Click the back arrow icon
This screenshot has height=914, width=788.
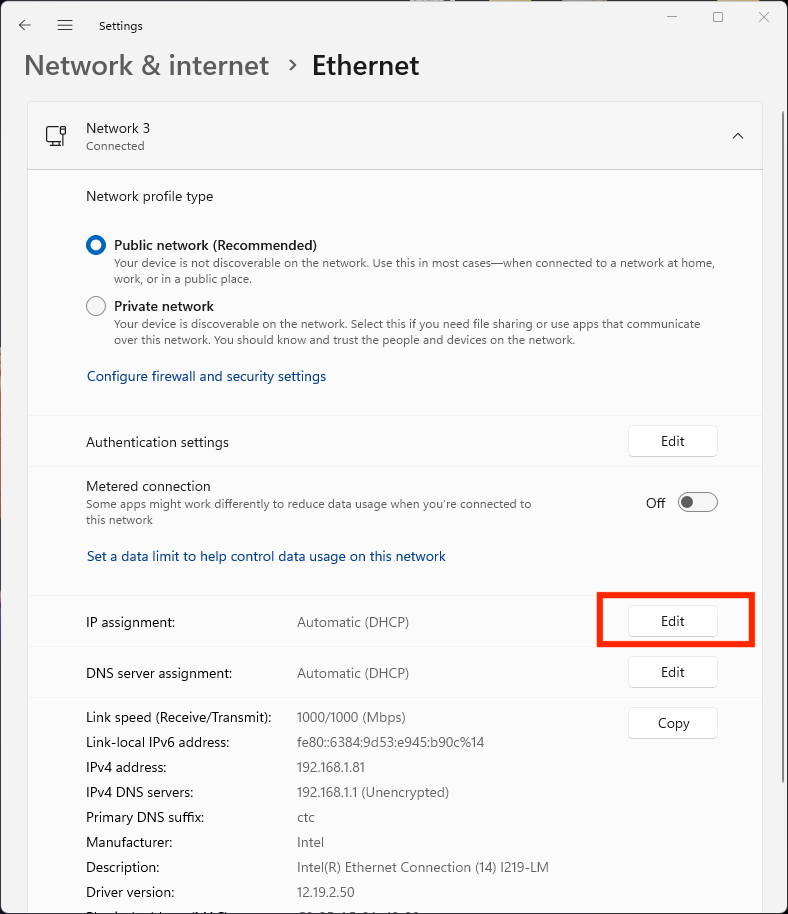25,25
